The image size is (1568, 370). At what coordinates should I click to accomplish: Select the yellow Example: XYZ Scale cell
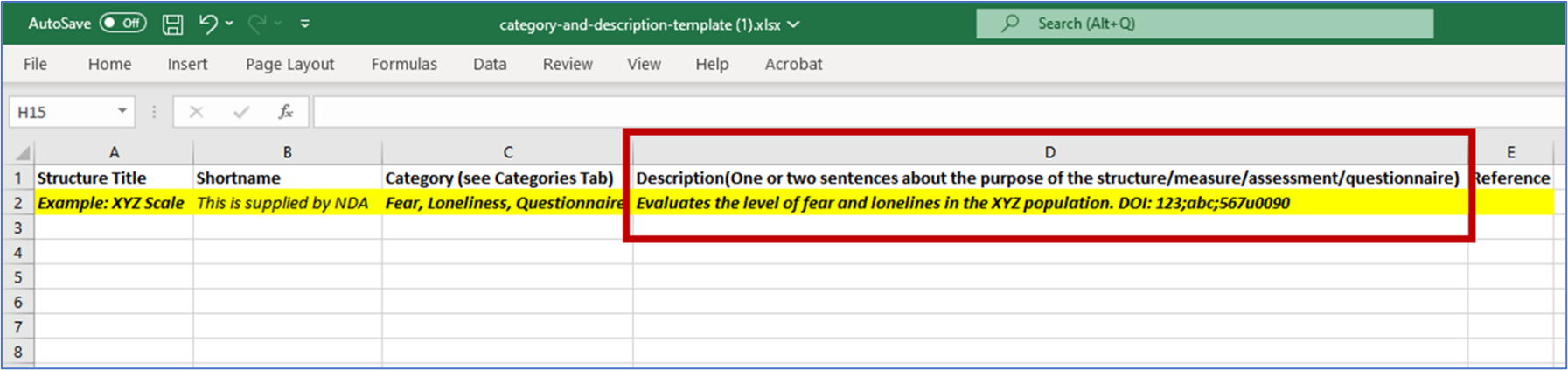[x=112, y=203]
